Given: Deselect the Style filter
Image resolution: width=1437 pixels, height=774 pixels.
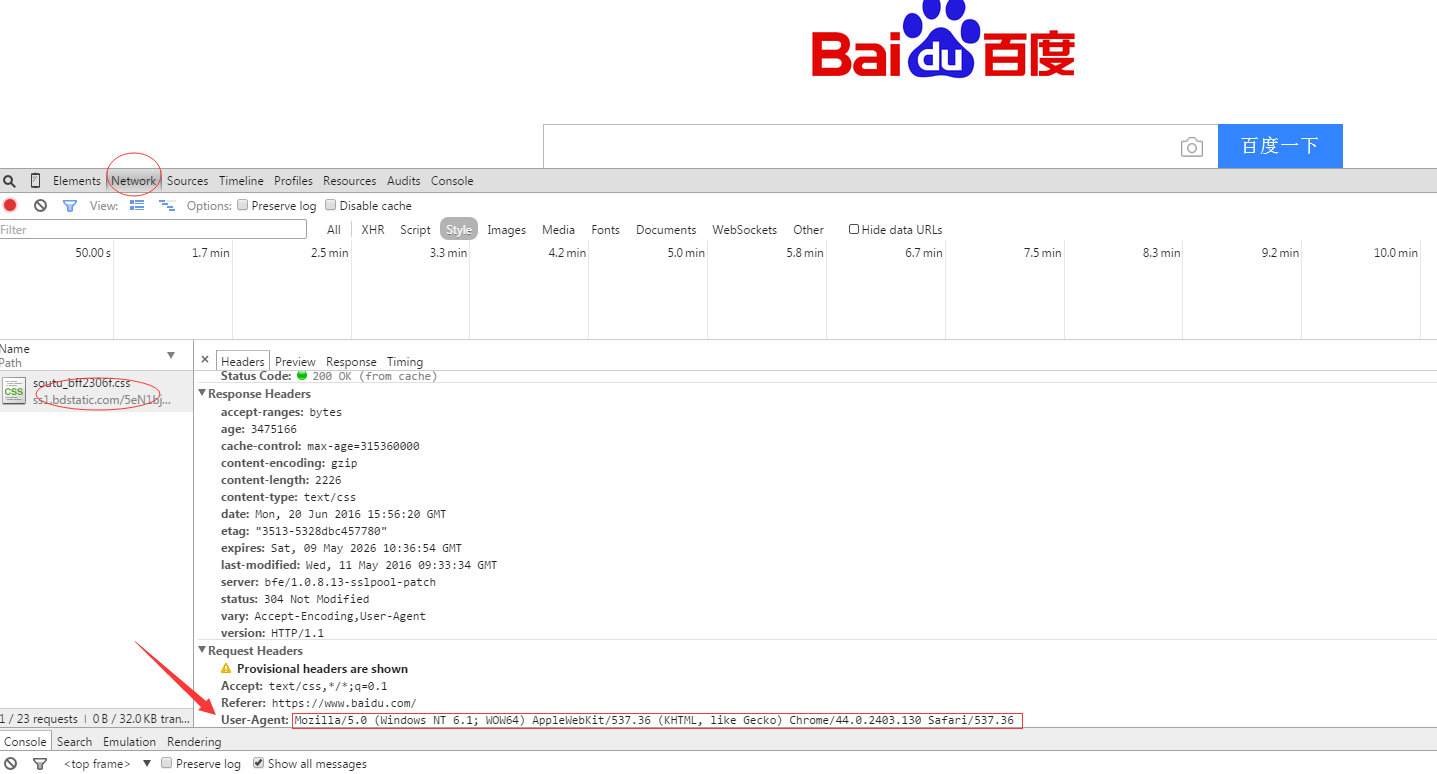Looking at the screenshot, I should click(x=459, y=229).
